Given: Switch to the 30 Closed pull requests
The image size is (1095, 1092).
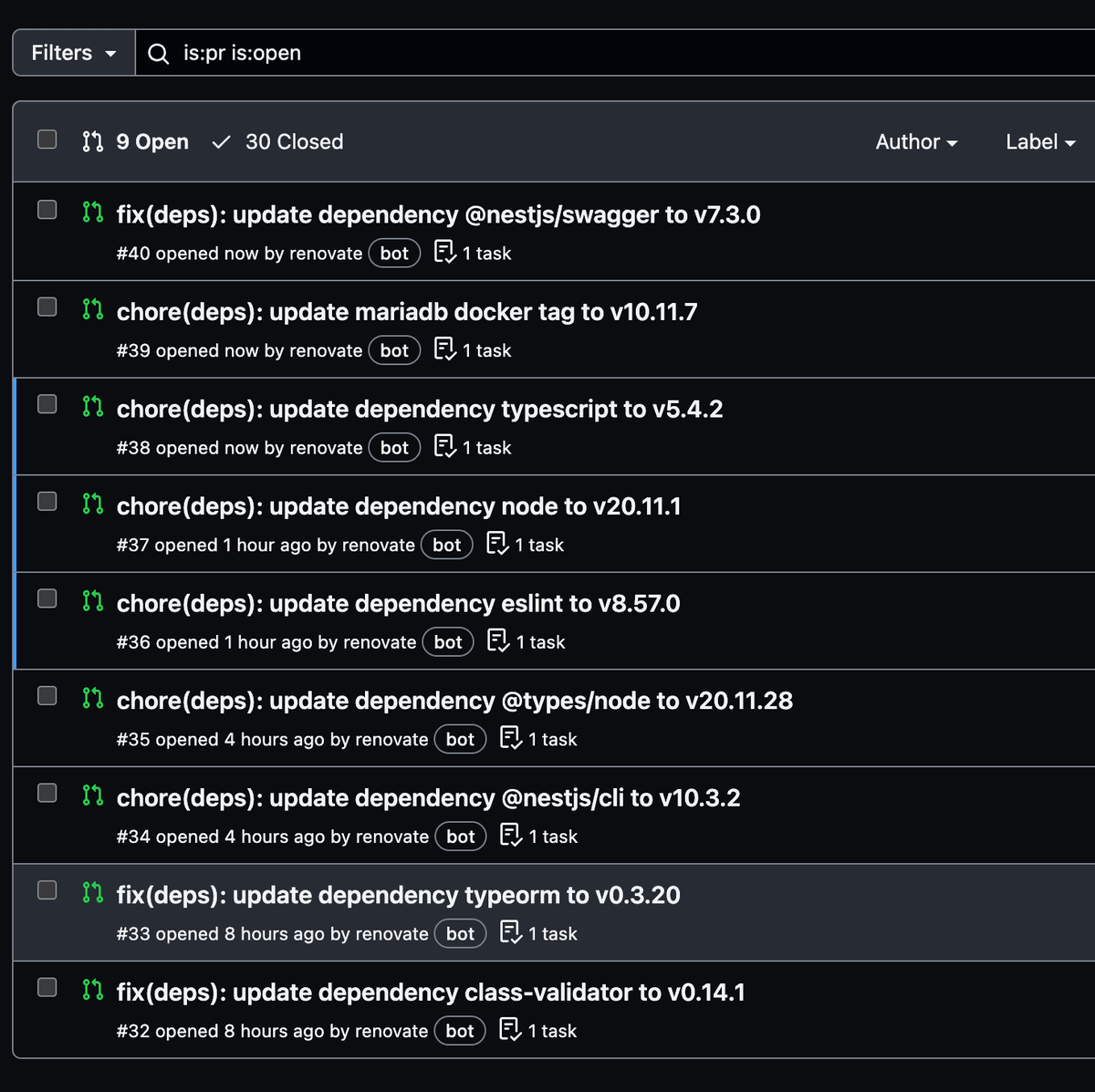Looking at the screenshot, I should 278,142.
